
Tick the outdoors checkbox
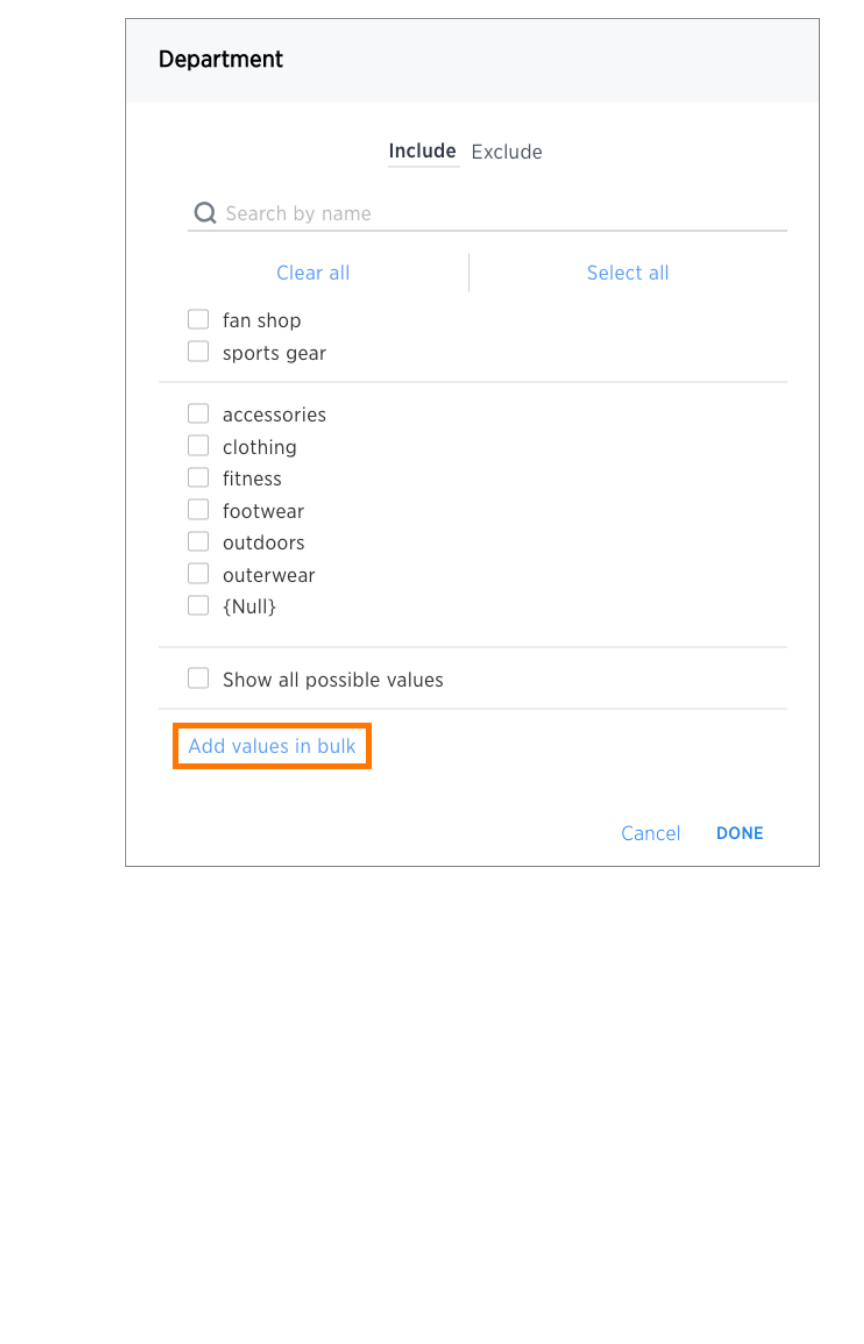[198, 542]
